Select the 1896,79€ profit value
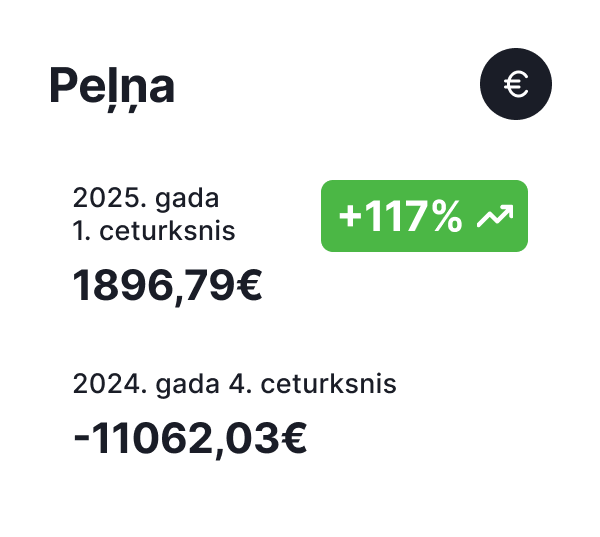The image size is (600, 537). (x=167, y=287)
